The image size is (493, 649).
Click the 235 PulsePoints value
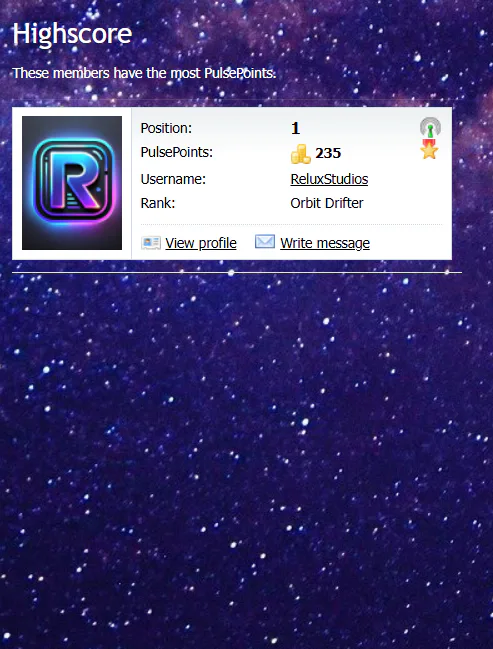pyautogui.click(x=328, y=153)
